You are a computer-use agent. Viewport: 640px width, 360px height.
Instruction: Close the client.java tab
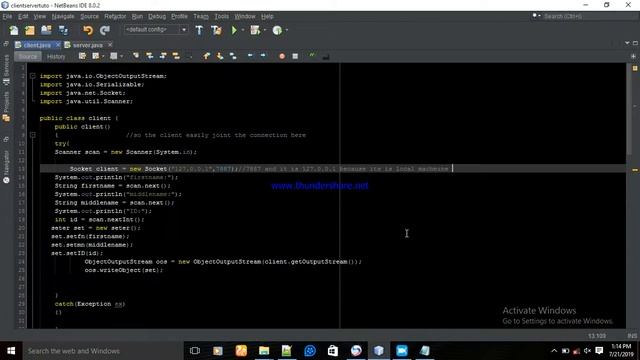(58, 44)
